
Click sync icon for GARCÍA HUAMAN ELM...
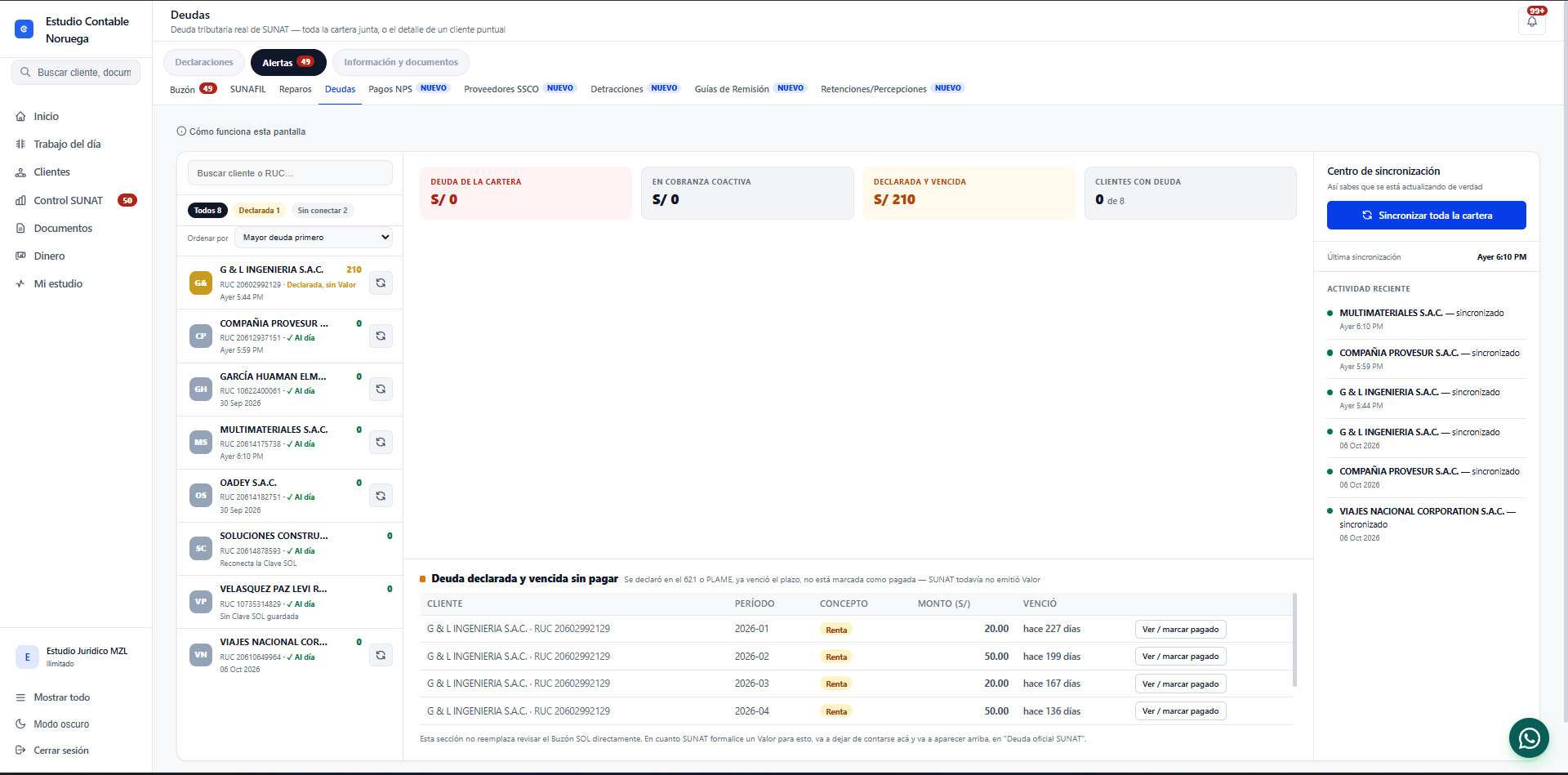click(x=381, y=390)
